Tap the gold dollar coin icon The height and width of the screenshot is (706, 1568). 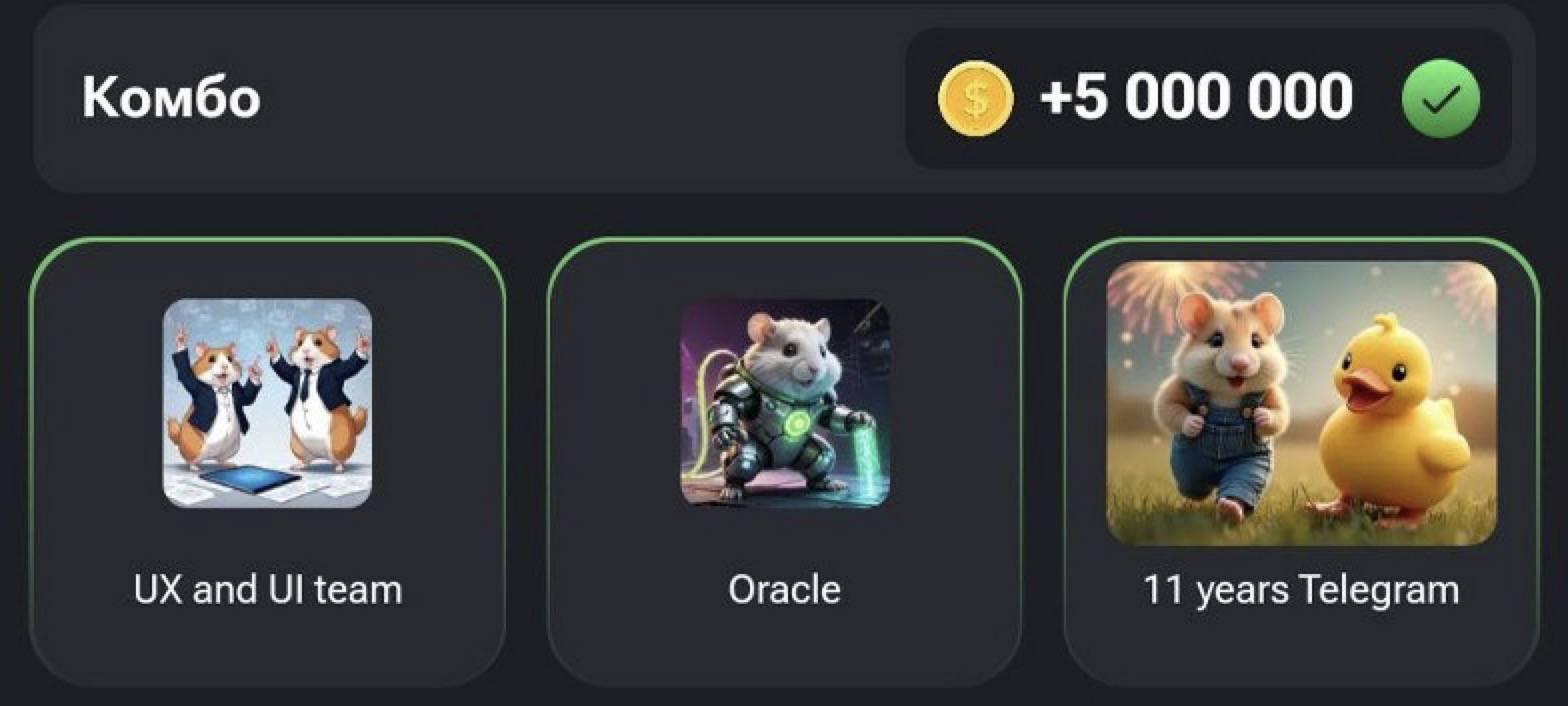tap(975, 99)
